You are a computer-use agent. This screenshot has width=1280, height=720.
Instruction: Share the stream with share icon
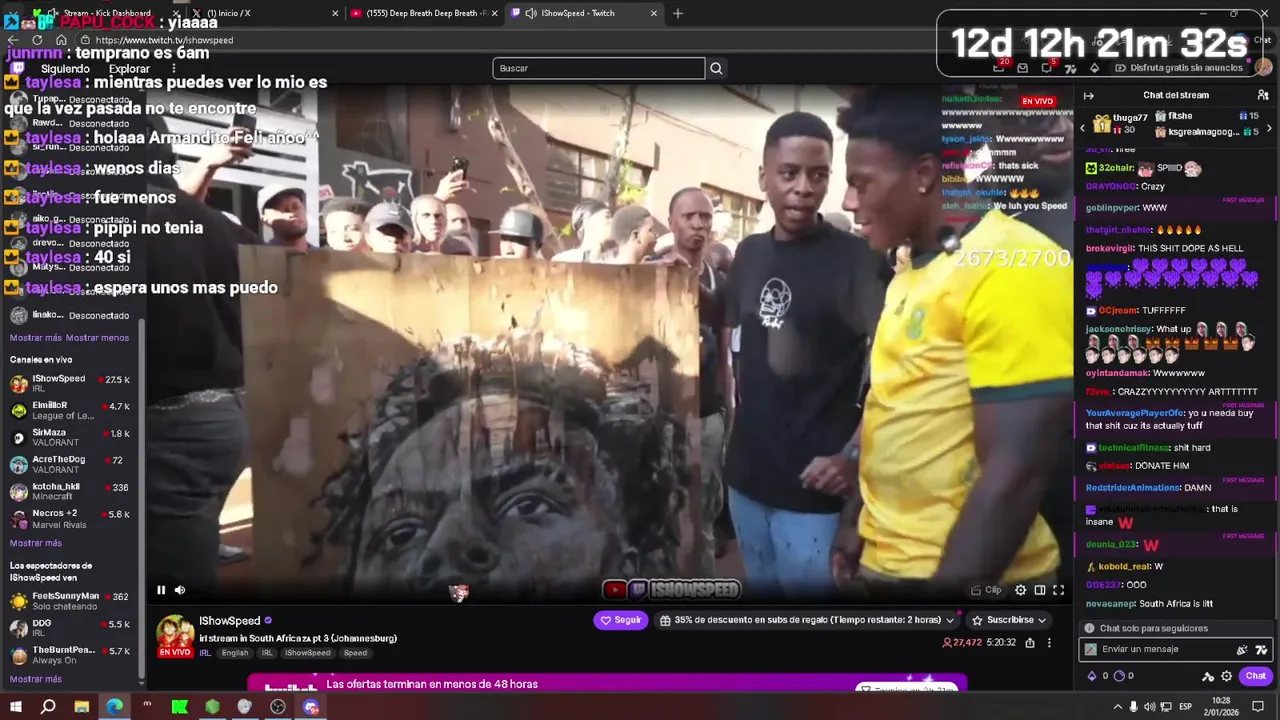pyautogui.click(x=1030, y=643)
